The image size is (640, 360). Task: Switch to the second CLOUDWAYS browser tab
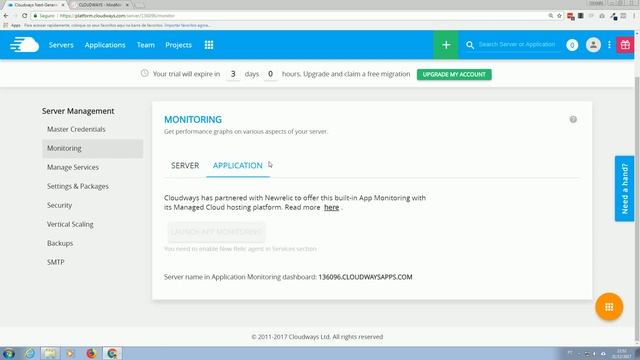[100, 5]
